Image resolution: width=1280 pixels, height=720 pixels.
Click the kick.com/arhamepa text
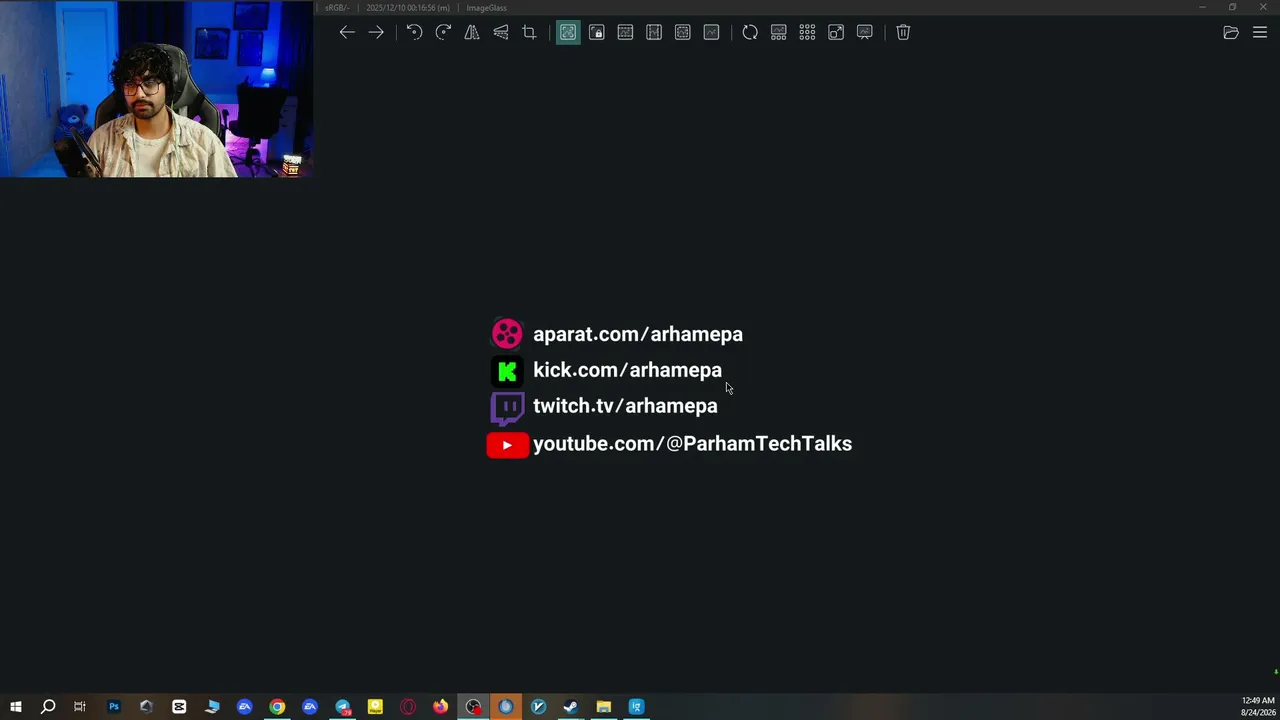627,370
